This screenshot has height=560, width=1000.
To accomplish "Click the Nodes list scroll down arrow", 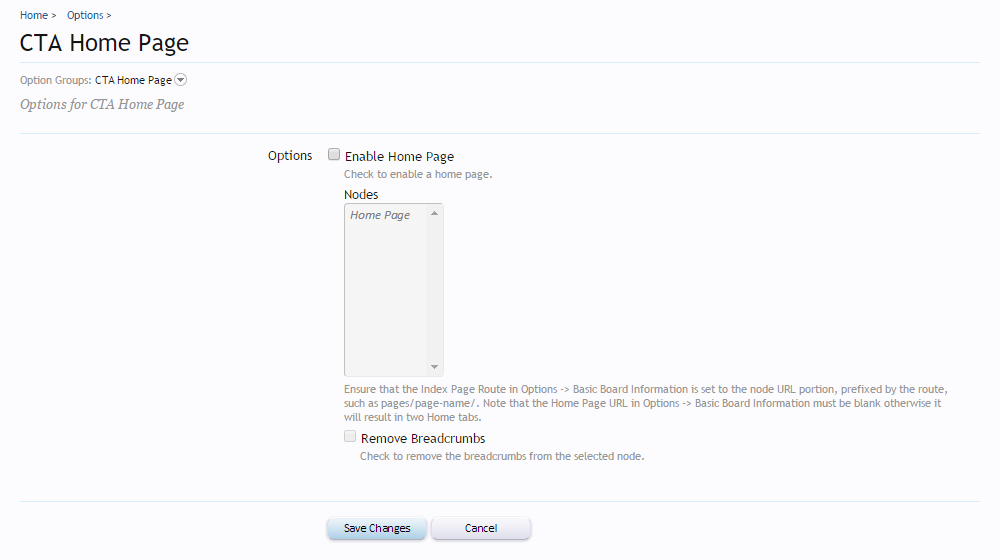I will pyautogui.click(x=434, y=367).
